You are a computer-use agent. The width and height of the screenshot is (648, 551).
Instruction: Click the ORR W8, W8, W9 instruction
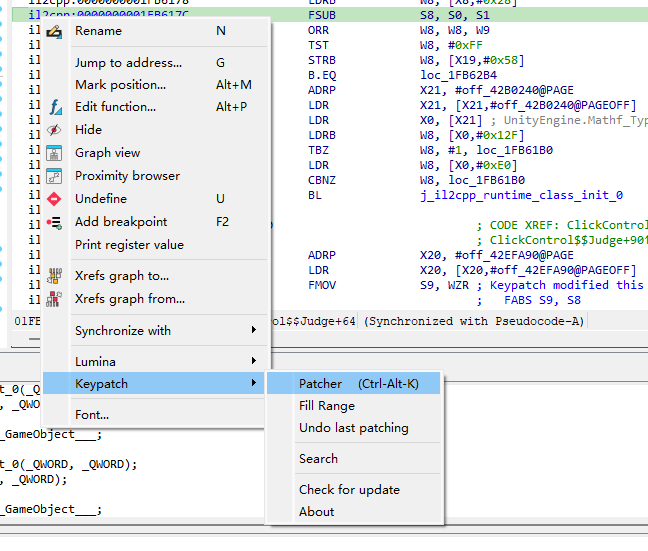point(399,30)
